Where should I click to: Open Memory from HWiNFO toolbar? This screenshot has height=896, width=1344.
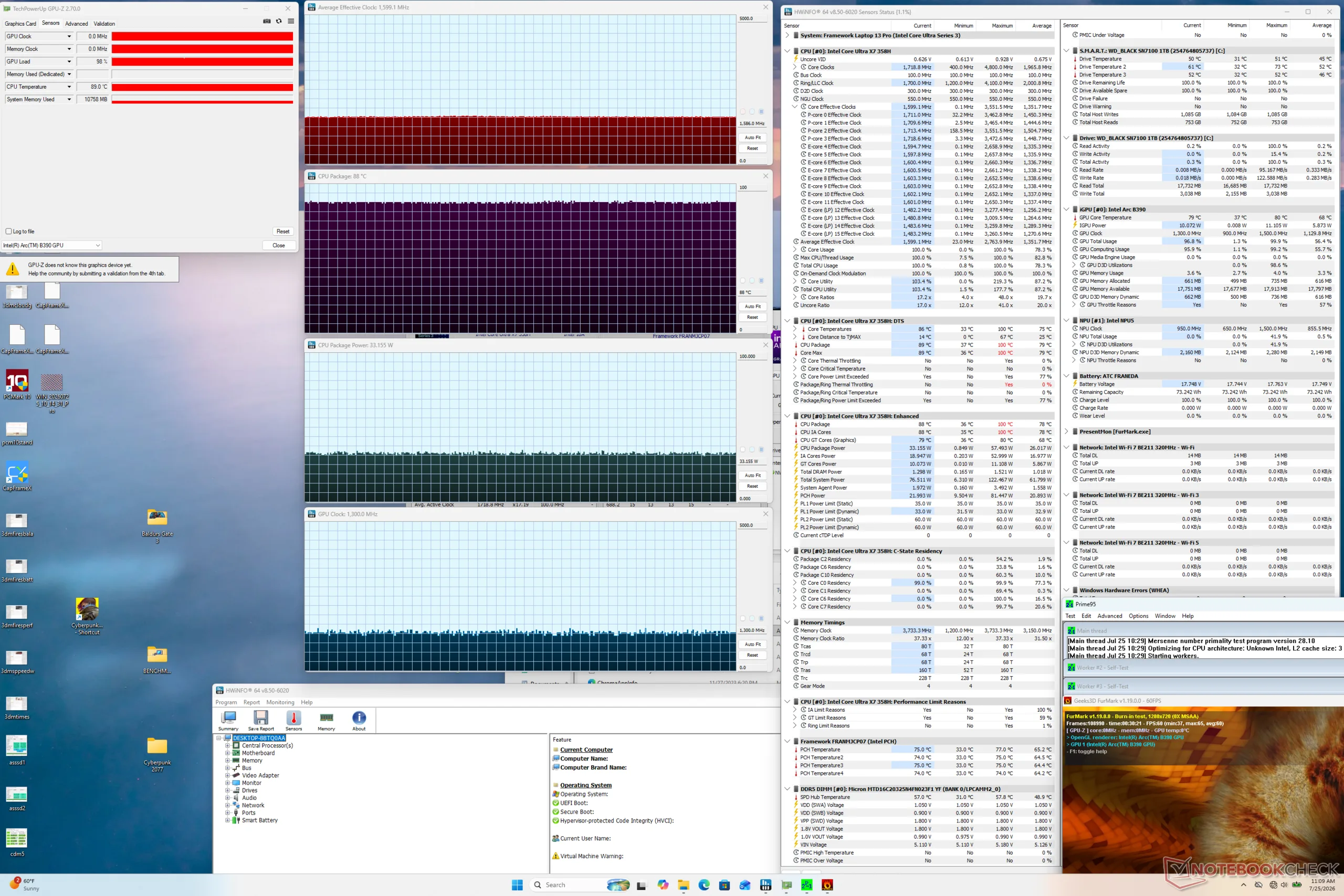pyautogui.click(x=326, y=721)
